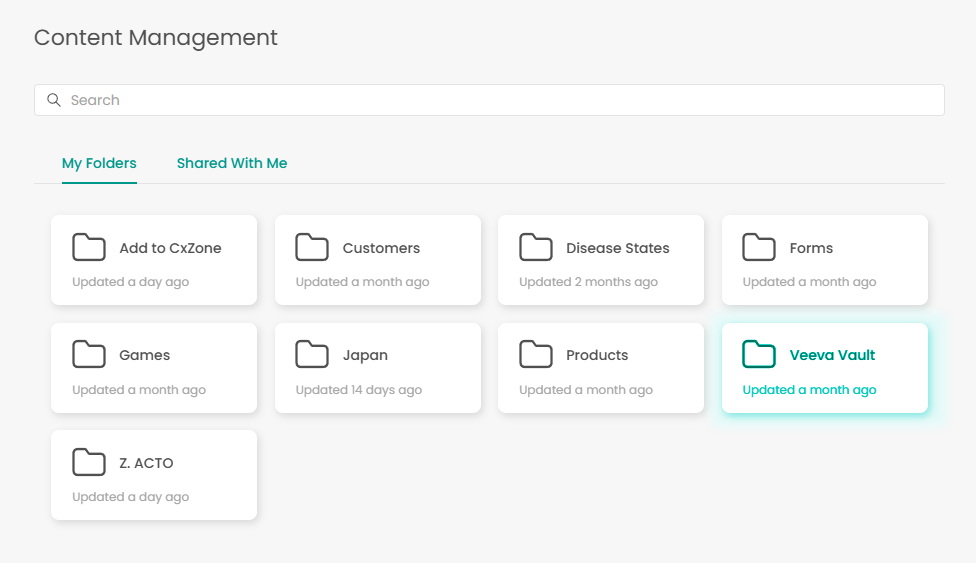The image size is (976, 563).
Task: Click the folder icon next to Products
Action: click(536, 354)
